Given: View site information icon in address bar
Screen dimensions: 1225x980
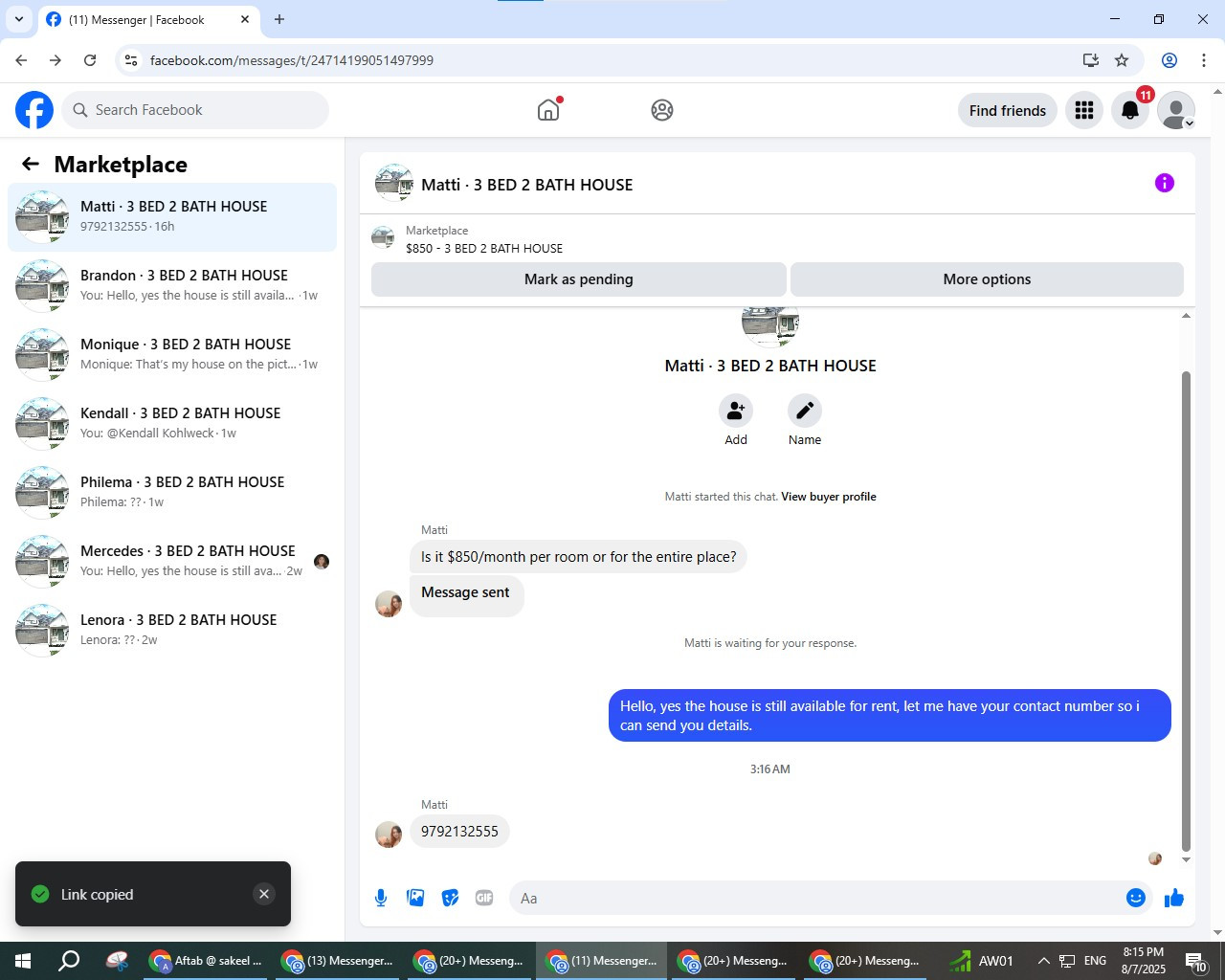Looking at the screenshot, I should click(x=131, y=60).
